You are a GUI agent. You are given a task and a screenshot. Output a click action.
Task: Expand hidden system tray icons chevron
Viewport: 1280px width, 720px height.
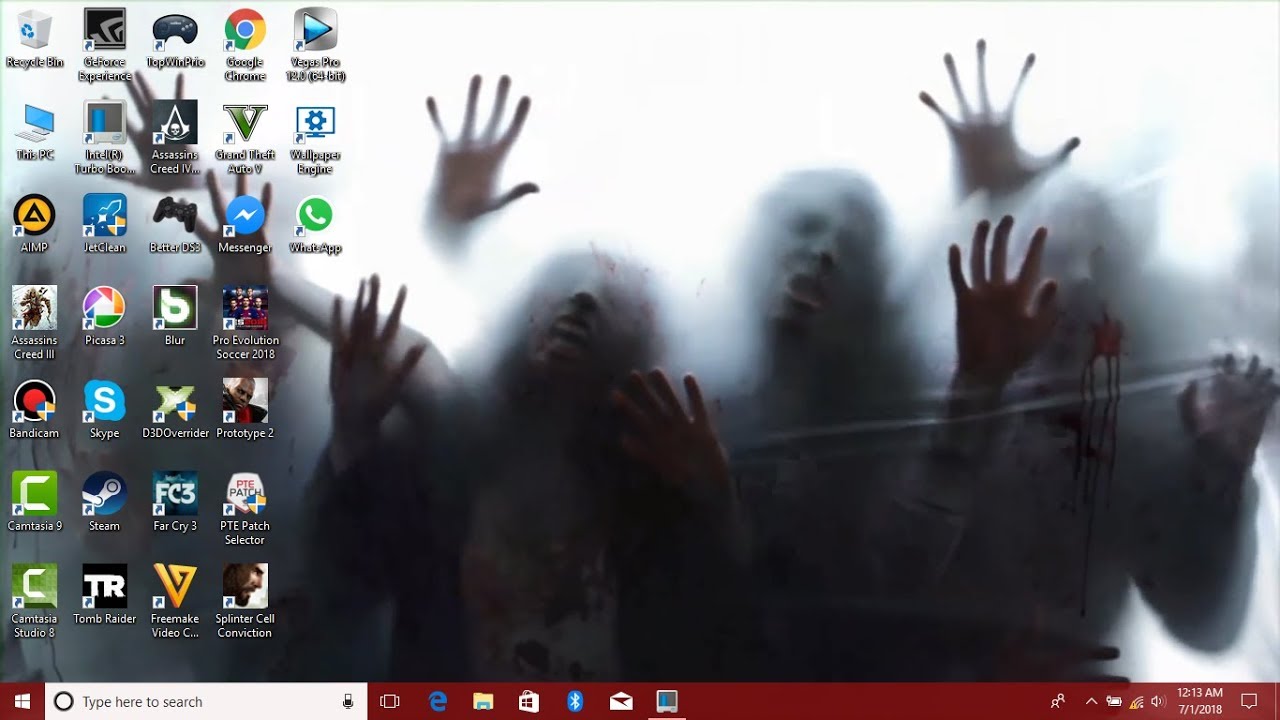(1091, 702)
